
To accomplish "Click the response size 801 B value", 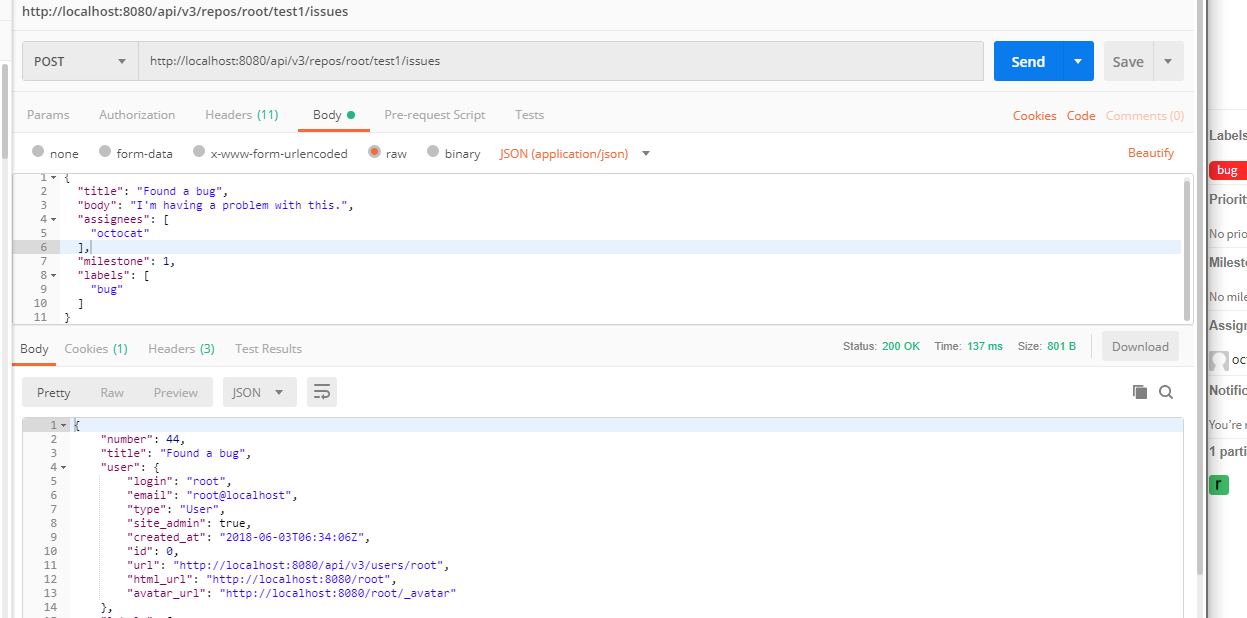I will click(1060, 347).
